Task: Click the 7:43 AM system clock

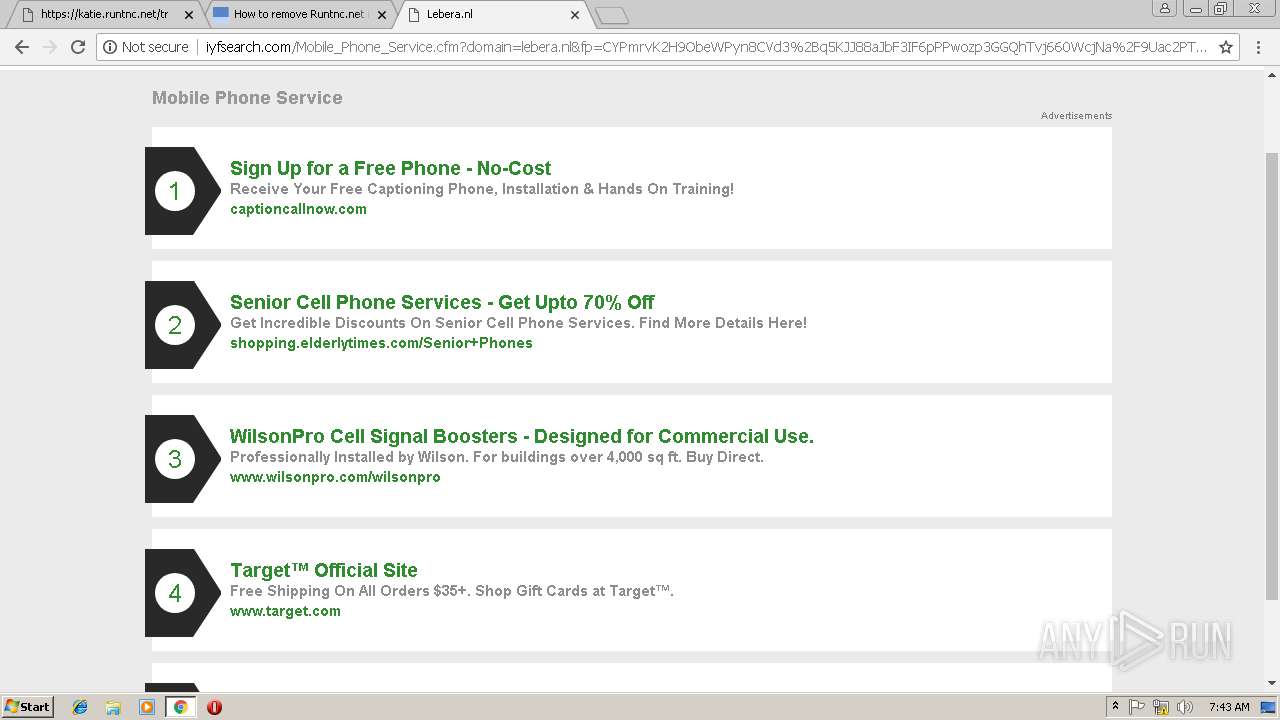Action: (1229, 707)
